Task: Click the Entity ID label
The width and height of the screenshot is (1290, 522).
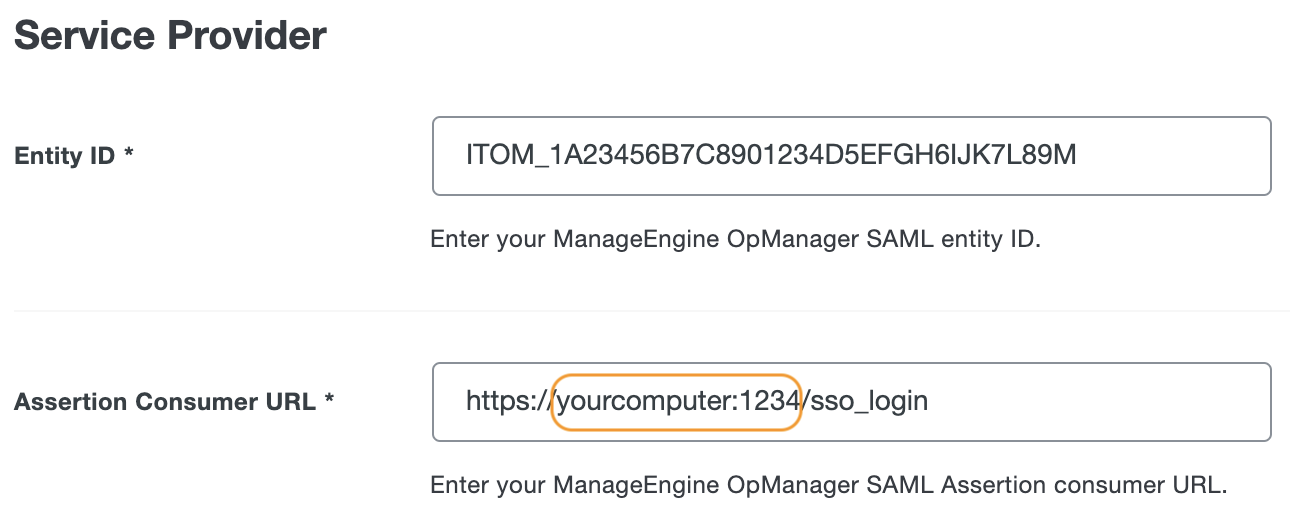Action: coord(66,156)
